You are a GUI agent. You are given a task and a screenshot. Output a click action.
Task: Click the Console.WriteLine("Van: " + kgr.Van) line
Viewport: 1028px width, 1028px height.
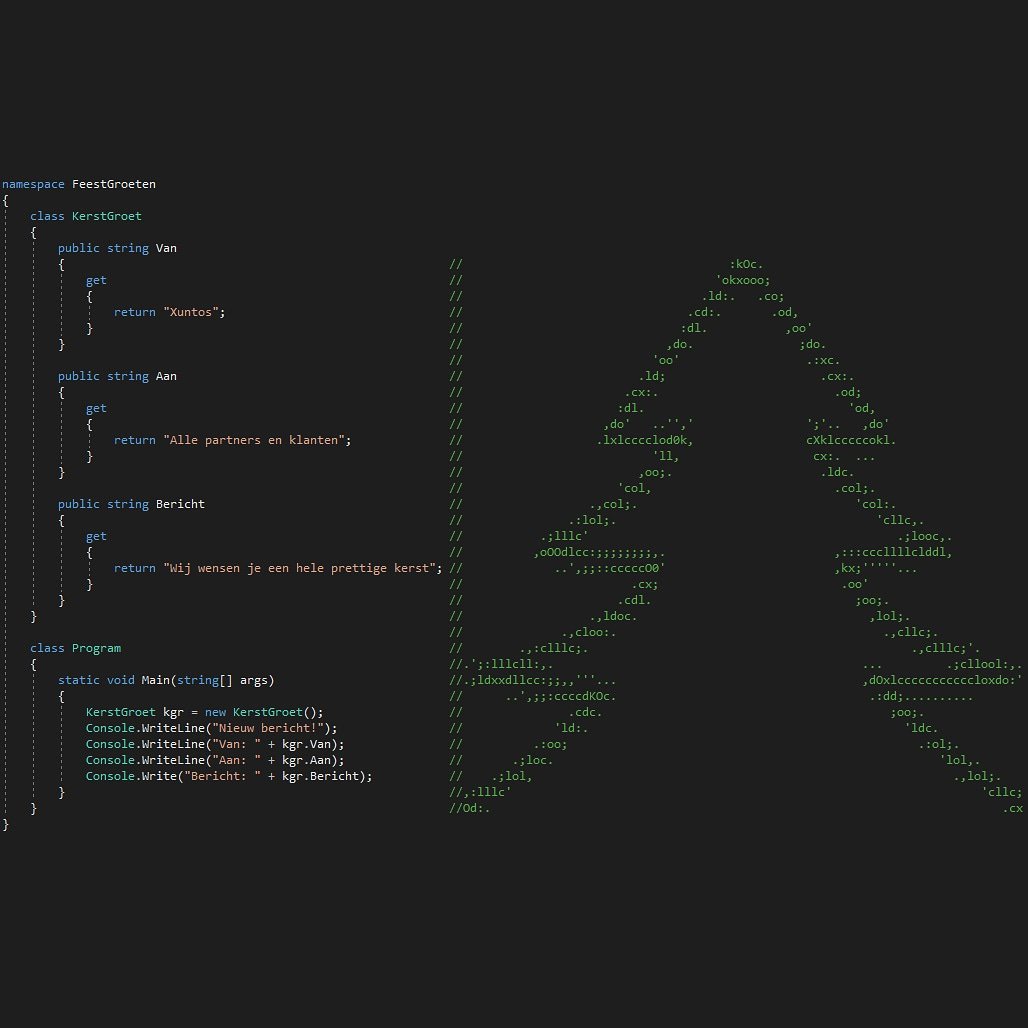point(215,744)
